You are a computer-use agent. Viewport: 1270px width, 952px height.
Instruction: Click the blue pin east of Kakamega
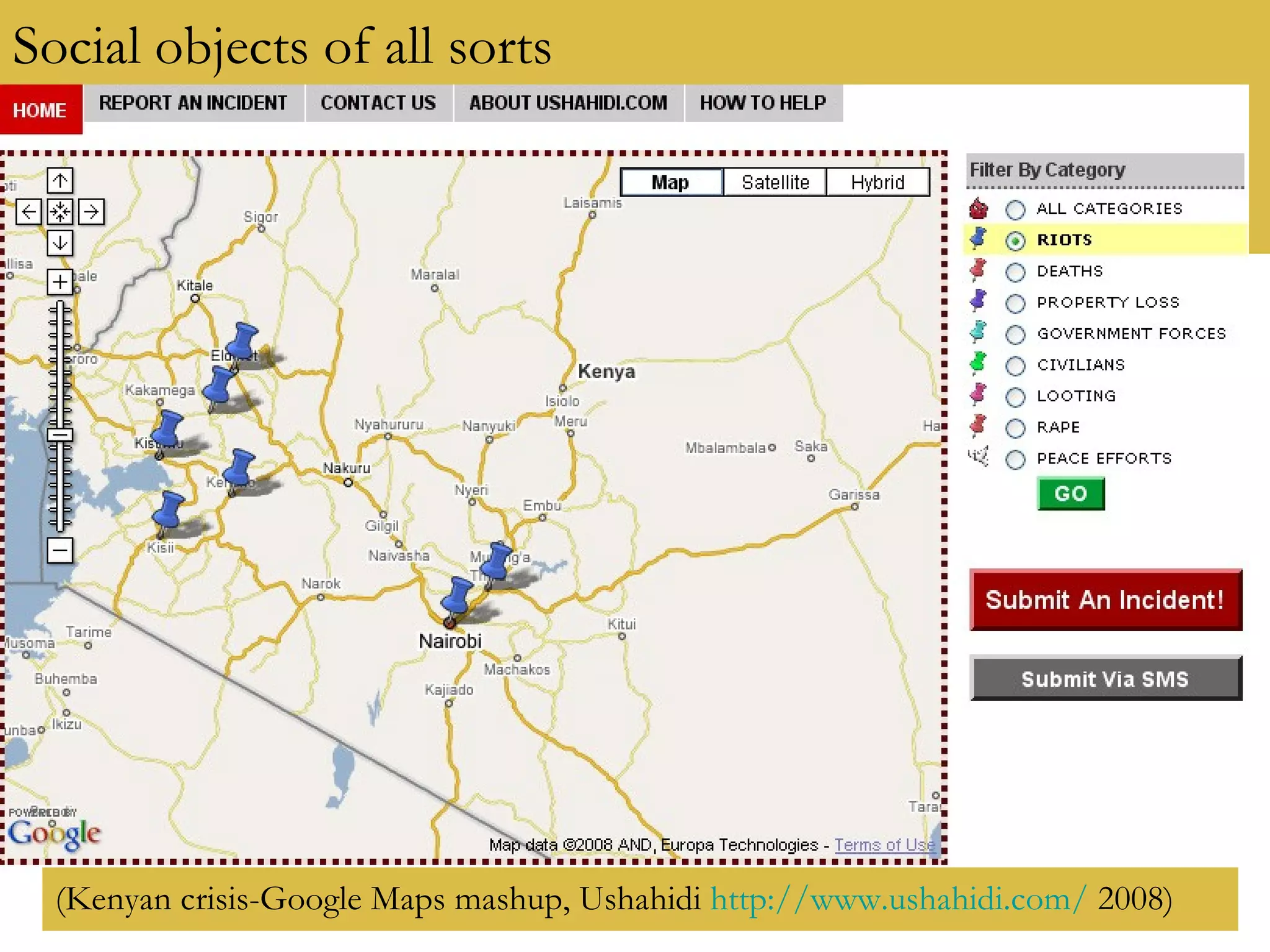tap(219, 389)
